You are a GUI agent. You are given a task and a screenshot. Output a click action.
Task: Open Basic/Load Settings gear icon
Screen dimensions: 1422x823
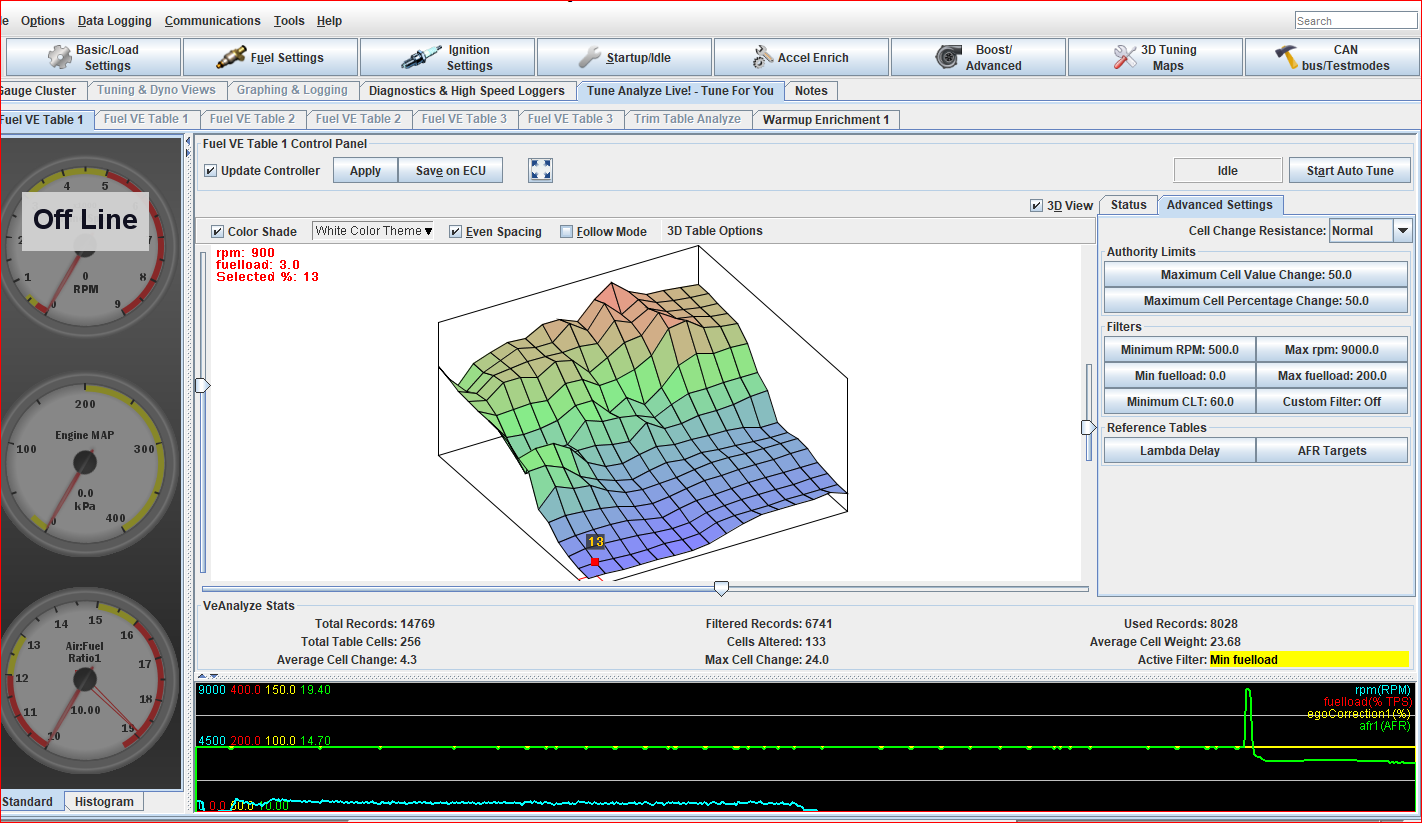coord(60,57)
